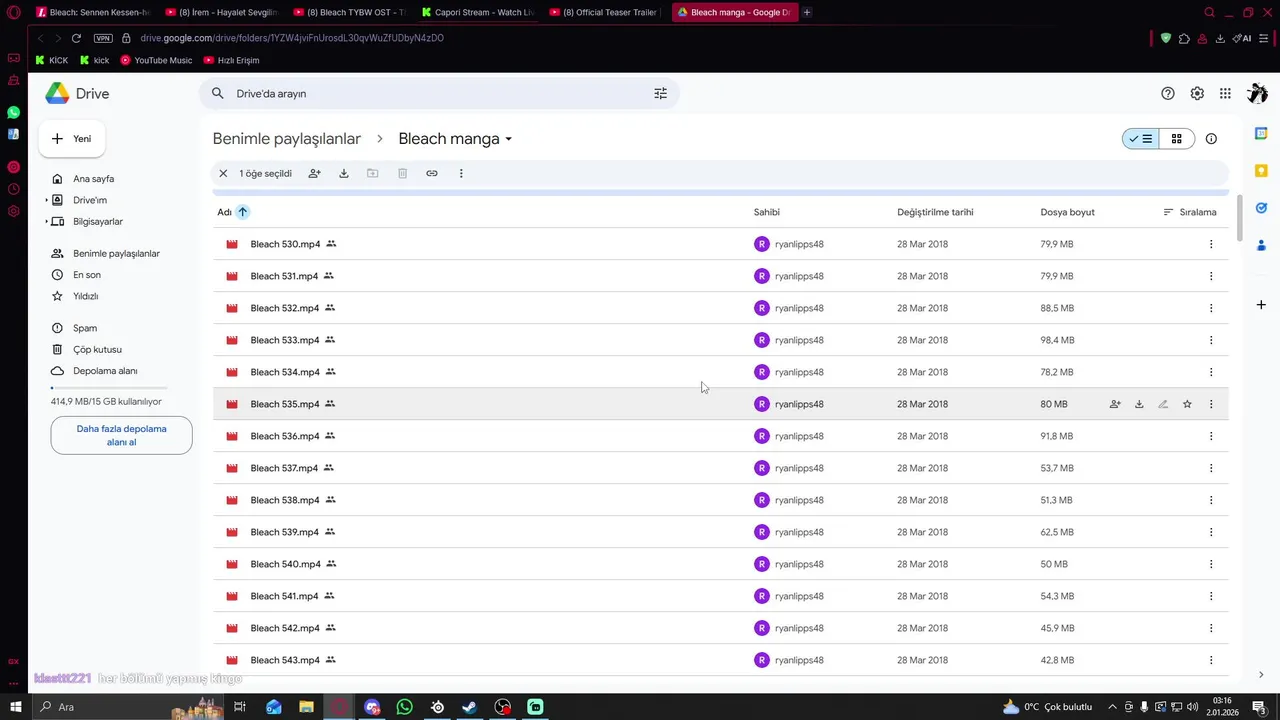
Task: Open Google Calendar side panel icon
Action: (x=1261, y=133)
